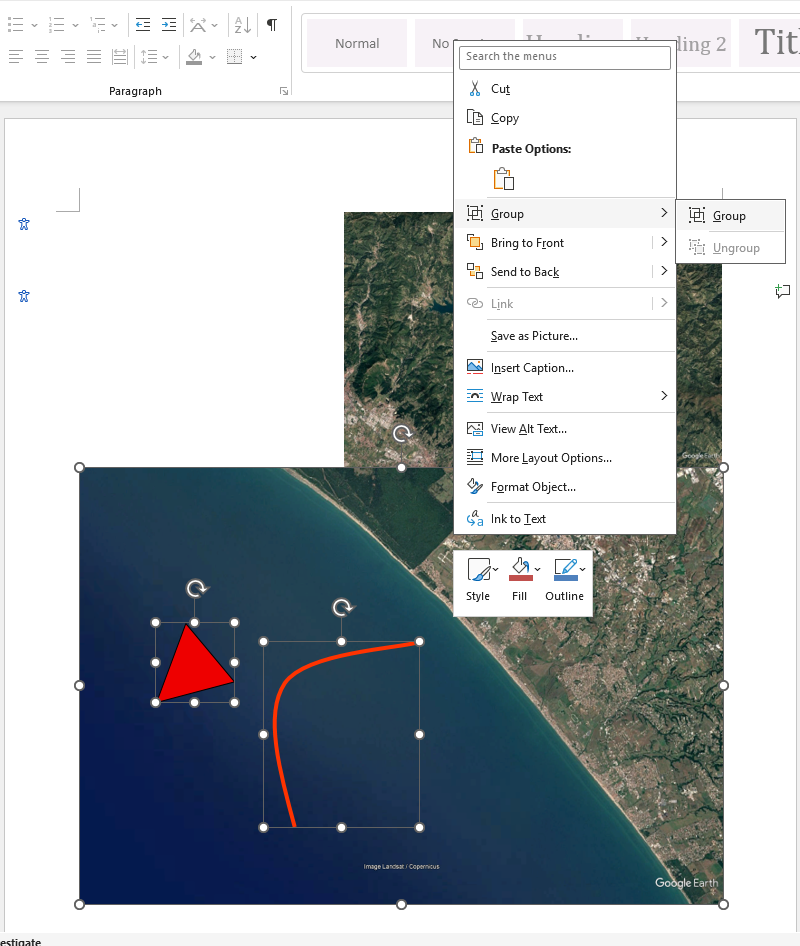
Task: Toggle Align Right alignment
Action: pos(68,57)
